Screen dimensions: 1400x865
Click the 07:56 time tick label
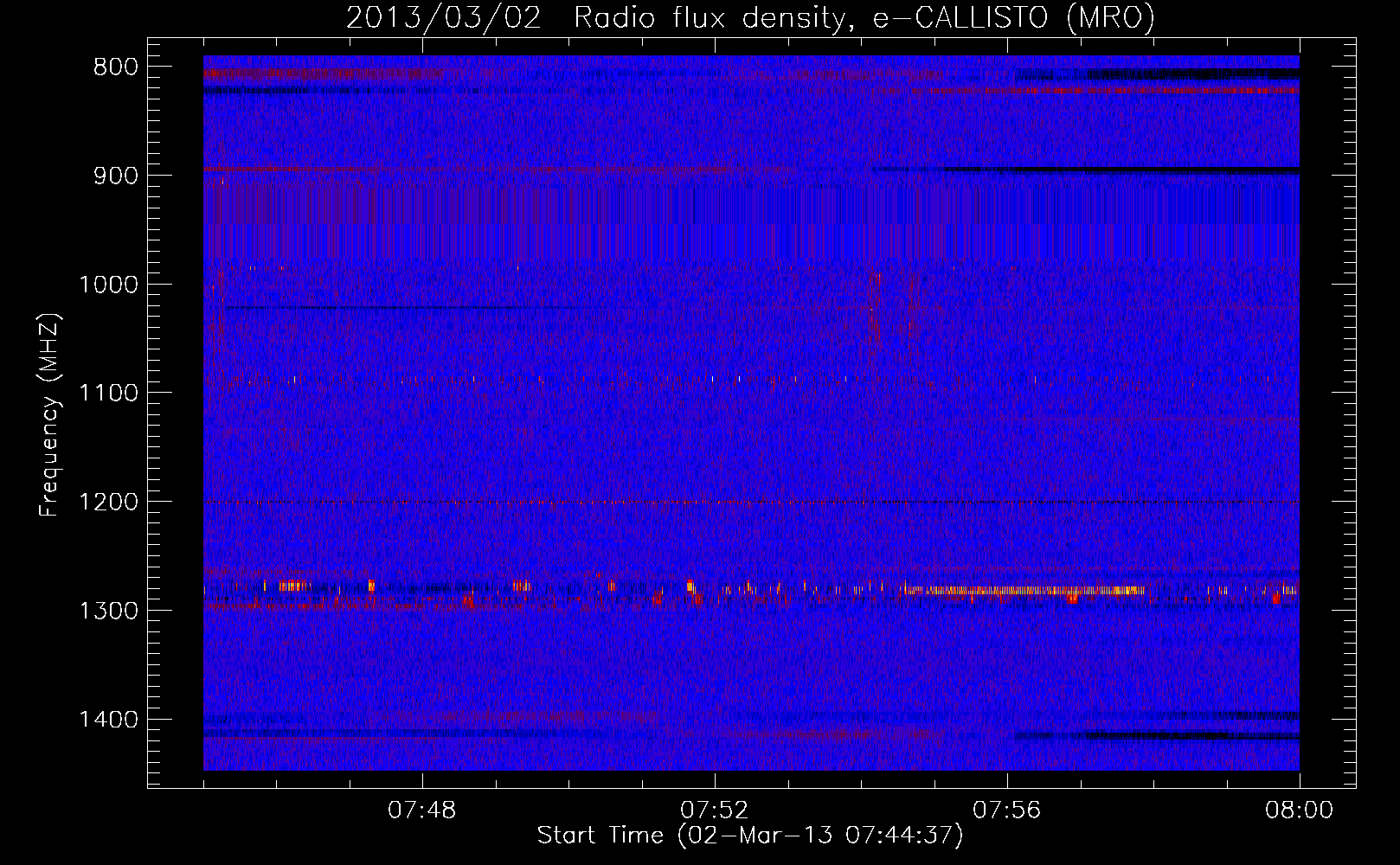(x=1006, y=811)
